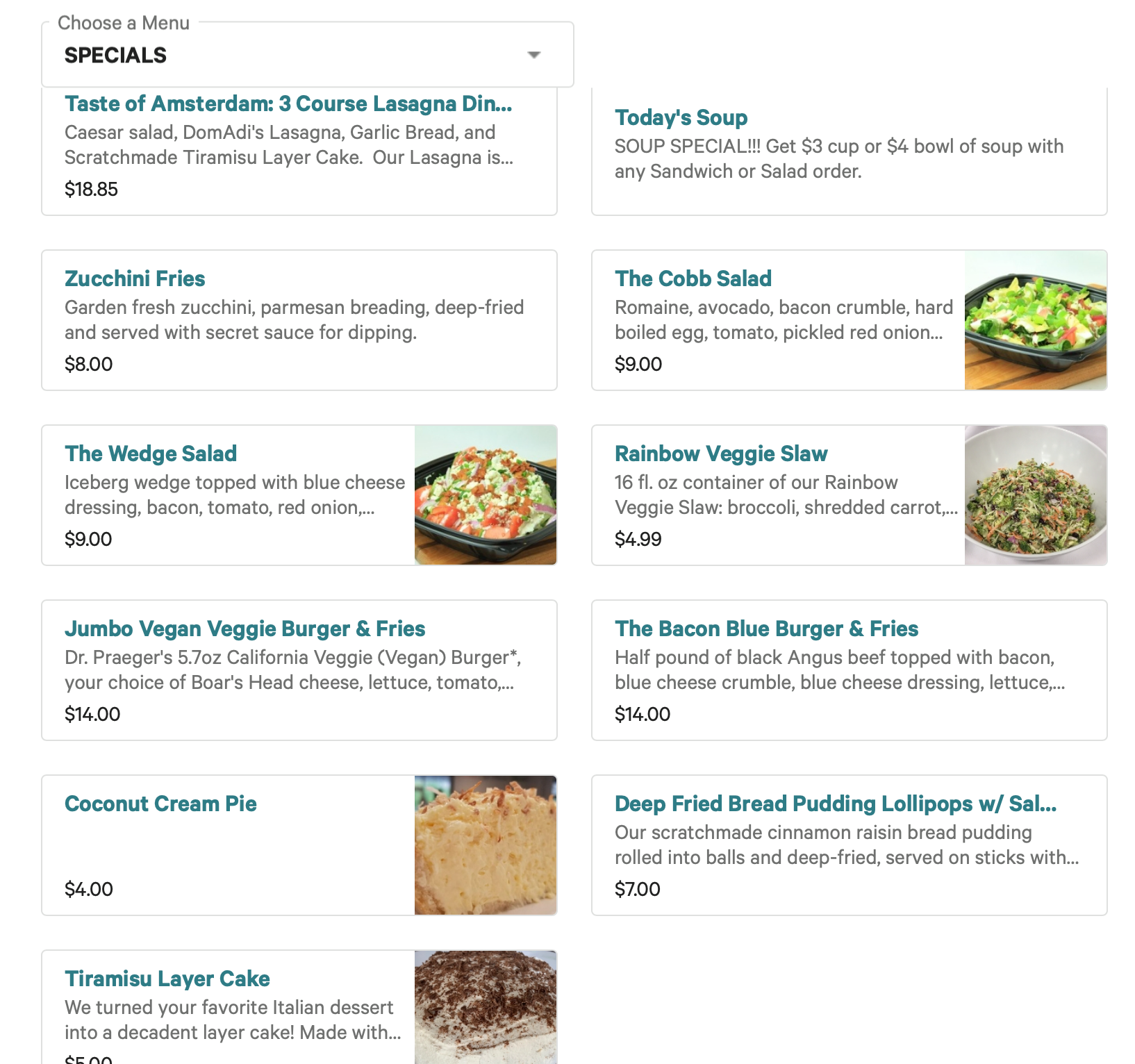This screenshot has width=1135, height=1064.
Task: Click the Rainbow Veggie Slaw bowl image
Action: (x=1035, y=495)
